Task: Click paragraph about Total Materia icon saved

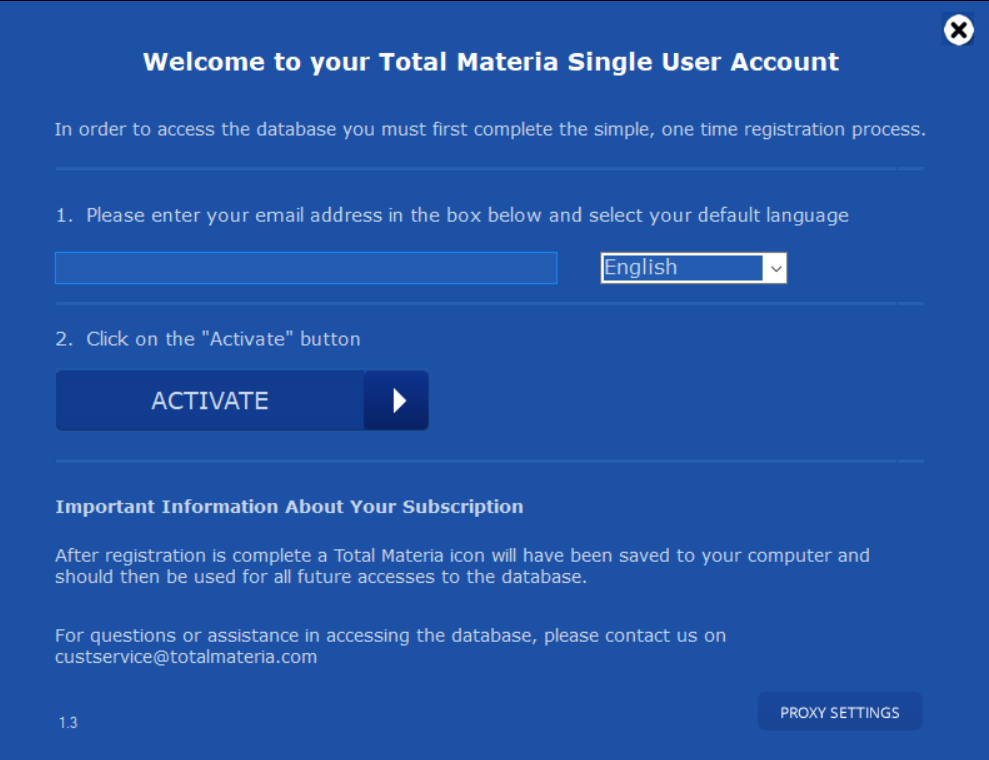Action: pyautogui.click(x=462, y=566)
